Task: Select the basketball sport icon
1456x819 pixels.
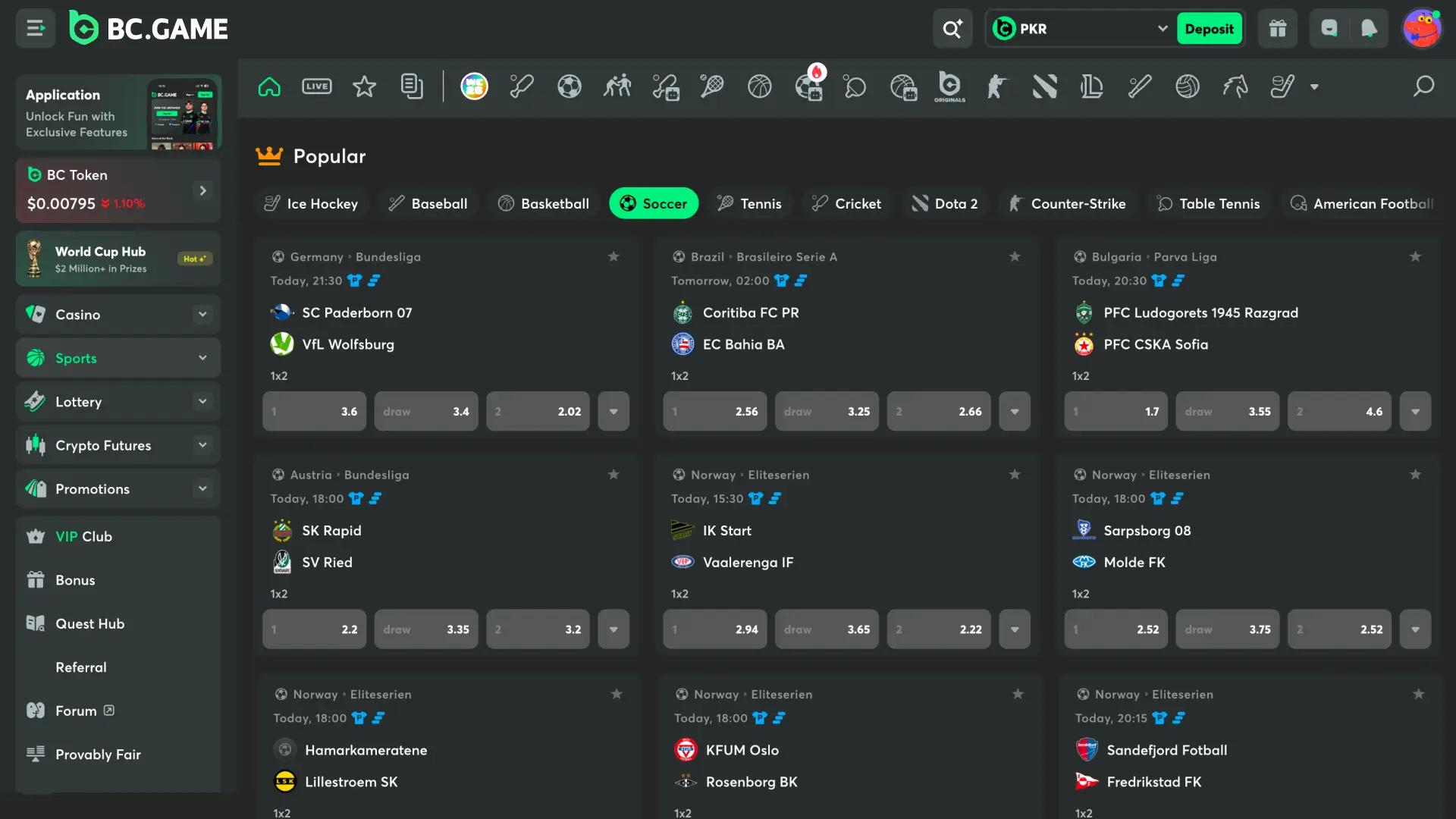Action: [760, 86]
